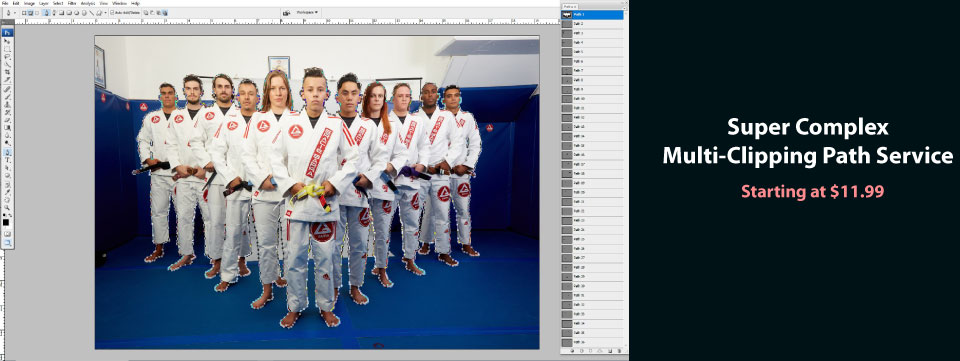Select the Eraser tool
960x361 pixels.
pyautogui.click(x=7, y=120)
